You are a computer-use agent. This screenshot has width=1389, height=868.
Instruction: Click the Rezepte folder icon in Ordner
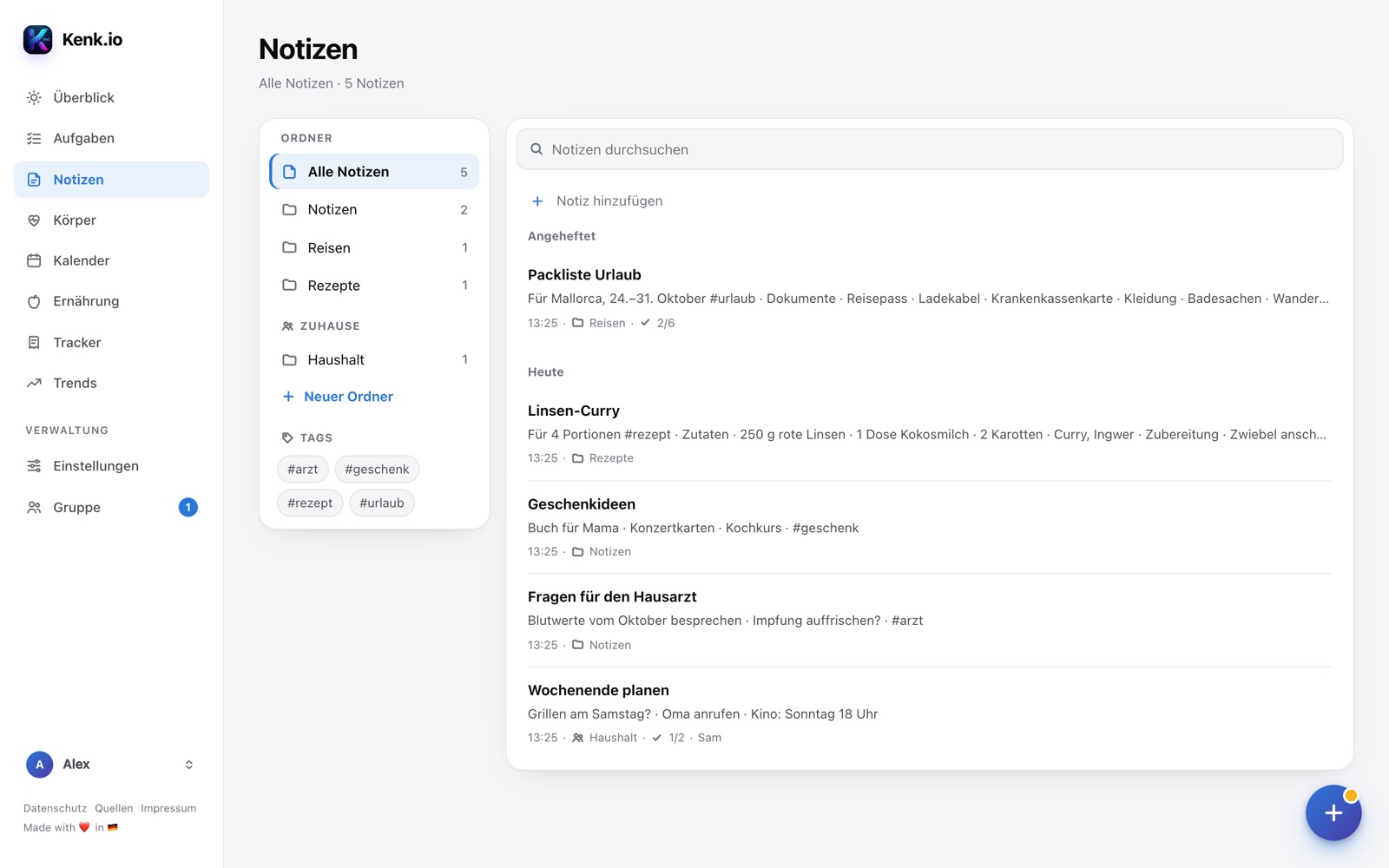click(x=290, y=285)
